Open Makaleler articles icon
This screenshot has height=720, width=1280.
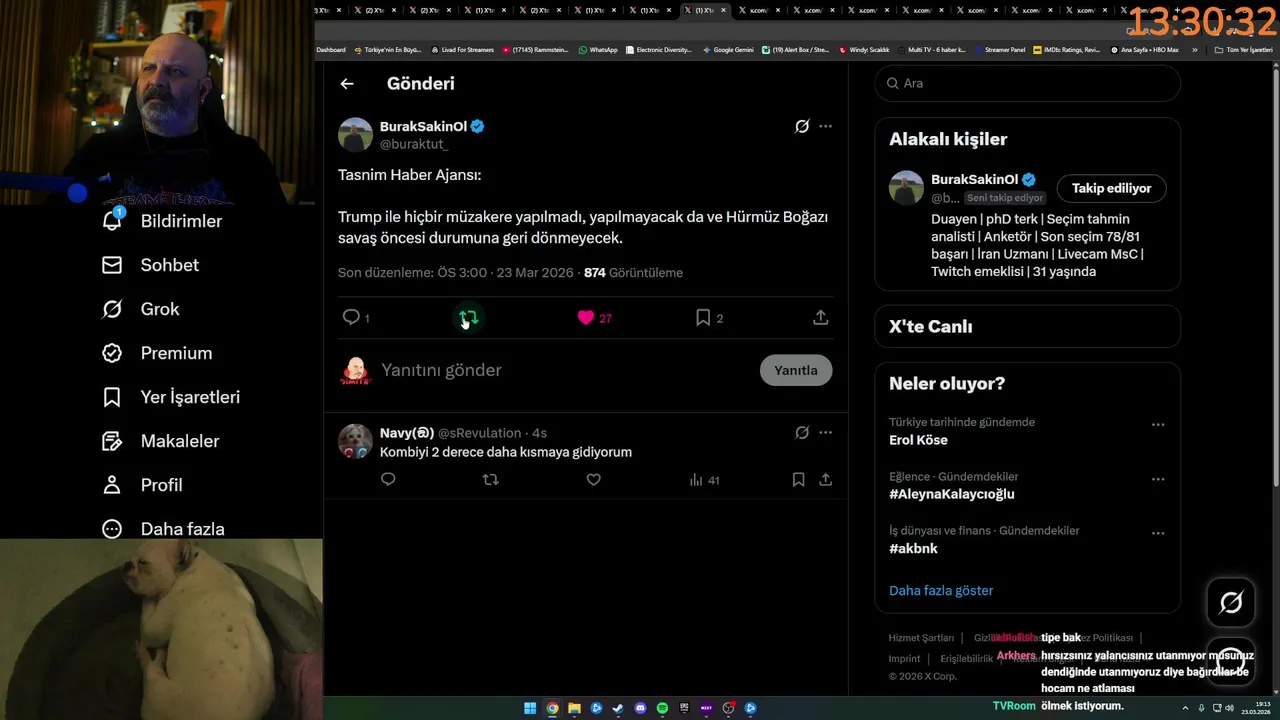[x=112, y=441]
